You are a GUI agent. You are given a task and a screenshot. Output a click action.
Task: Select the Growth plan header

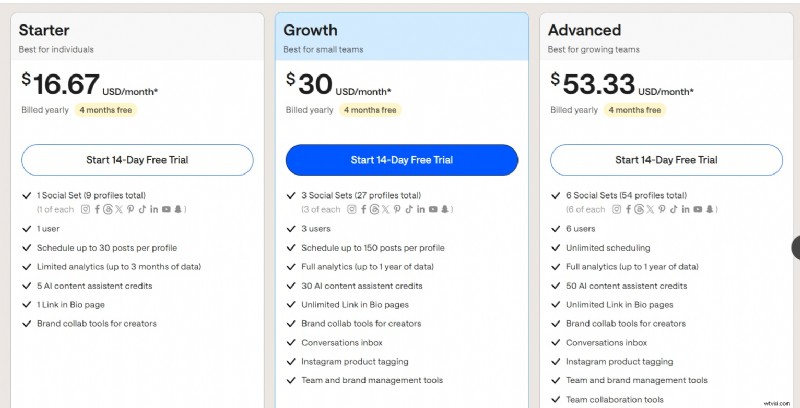tap(402, 37)
